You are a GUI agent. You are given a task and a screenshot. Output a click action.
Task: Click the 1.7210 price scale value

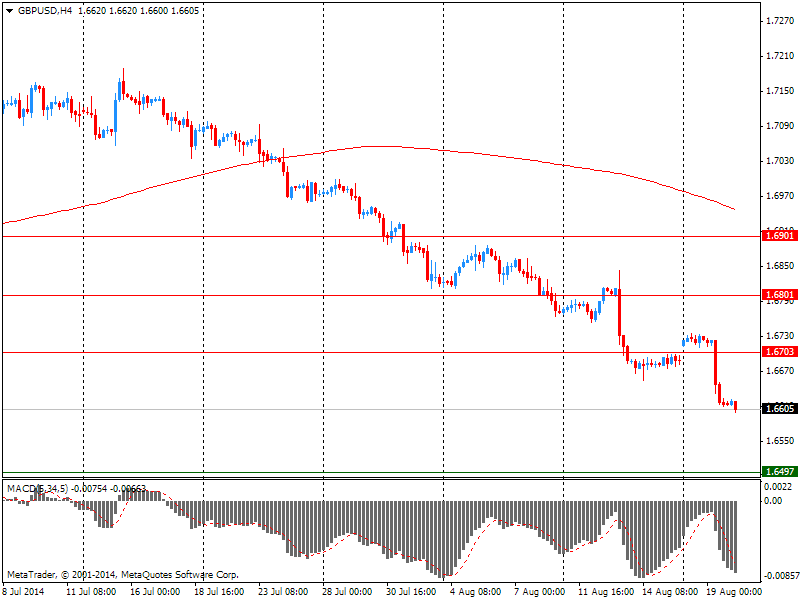[x=781, y=56]
